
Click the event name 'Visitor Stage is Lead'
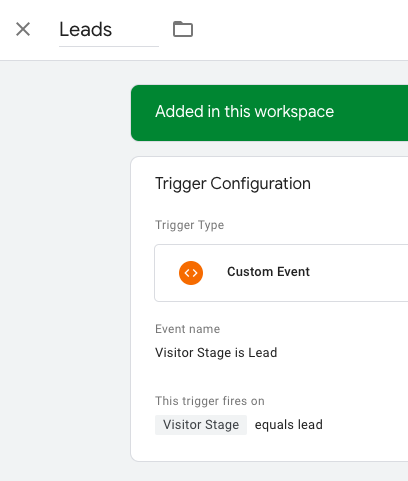pyautogui.click(x=216, y=353)
